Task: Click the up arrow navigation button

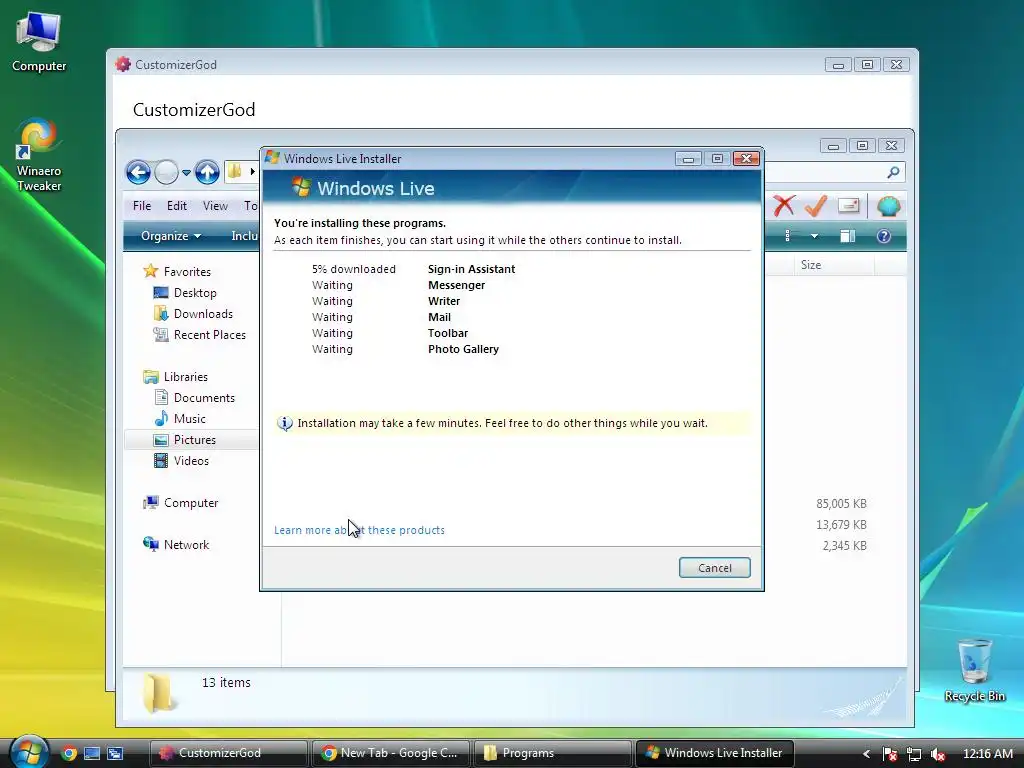Action: (x=207, y=172)
